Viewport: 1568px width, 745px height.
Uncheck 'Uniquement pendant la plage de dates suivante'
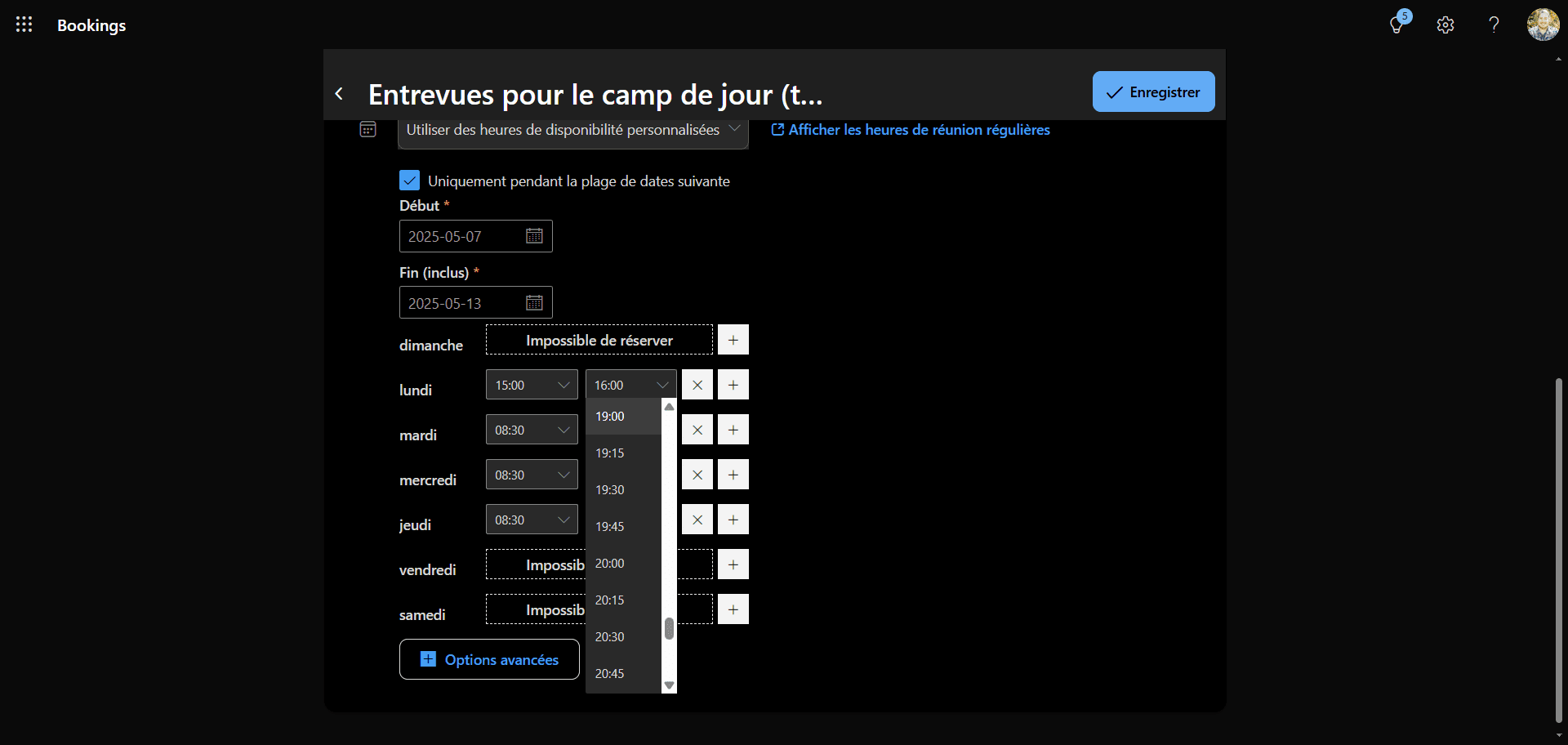(x=410, y=181)
